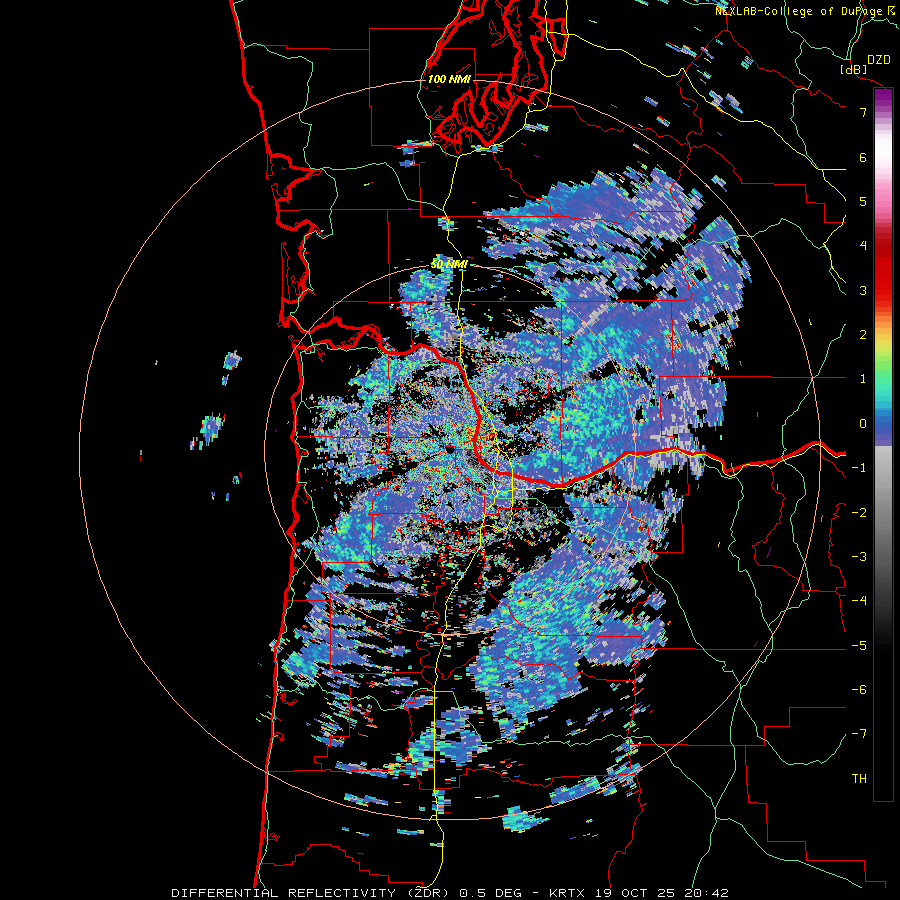Select the "50 NMI" range ring label
This screenshot has width=900, height=900.
tap(449, 265)
